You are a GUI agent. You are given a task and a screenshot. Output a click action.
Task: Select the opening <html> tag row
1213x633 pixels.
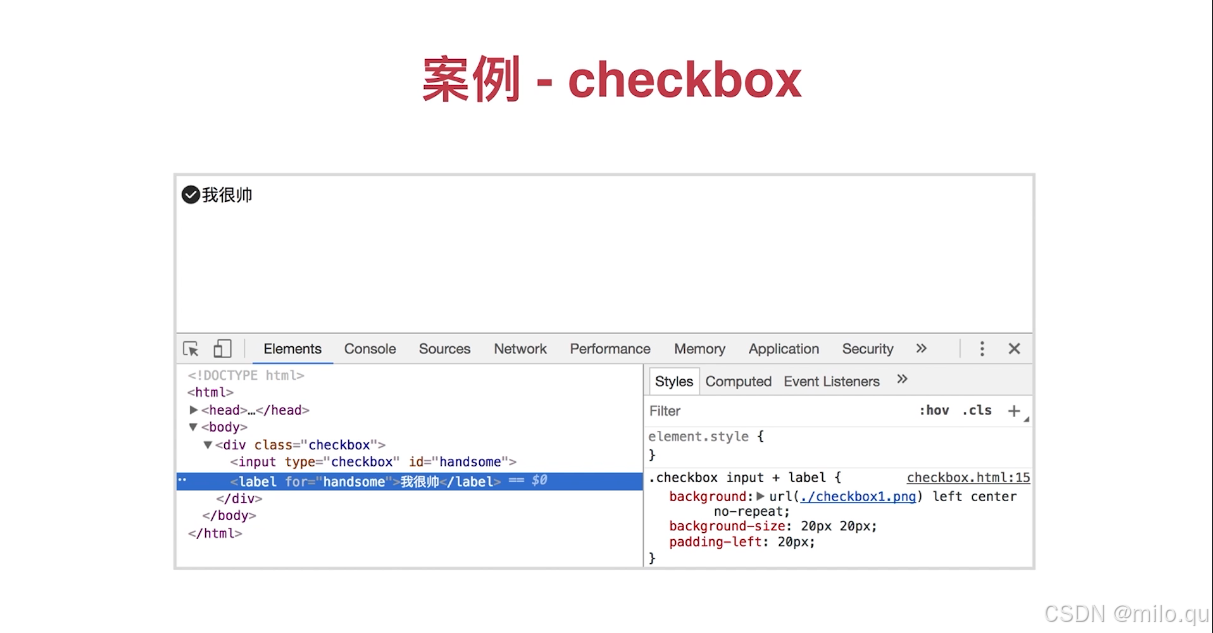point(210,392)
